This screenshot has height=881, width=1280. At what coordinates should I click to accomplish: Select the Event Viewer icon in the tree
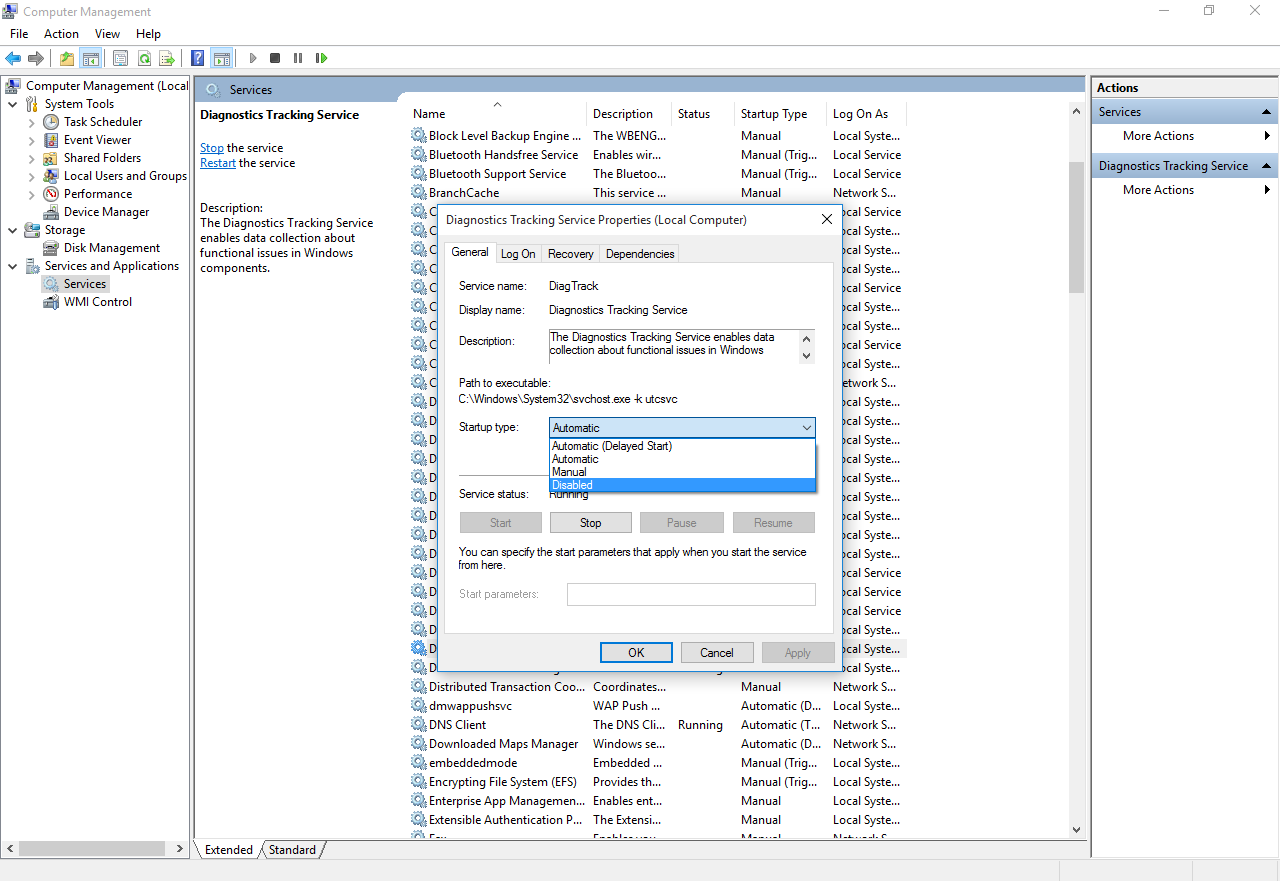pyautogui.click(x=51, y=140)
